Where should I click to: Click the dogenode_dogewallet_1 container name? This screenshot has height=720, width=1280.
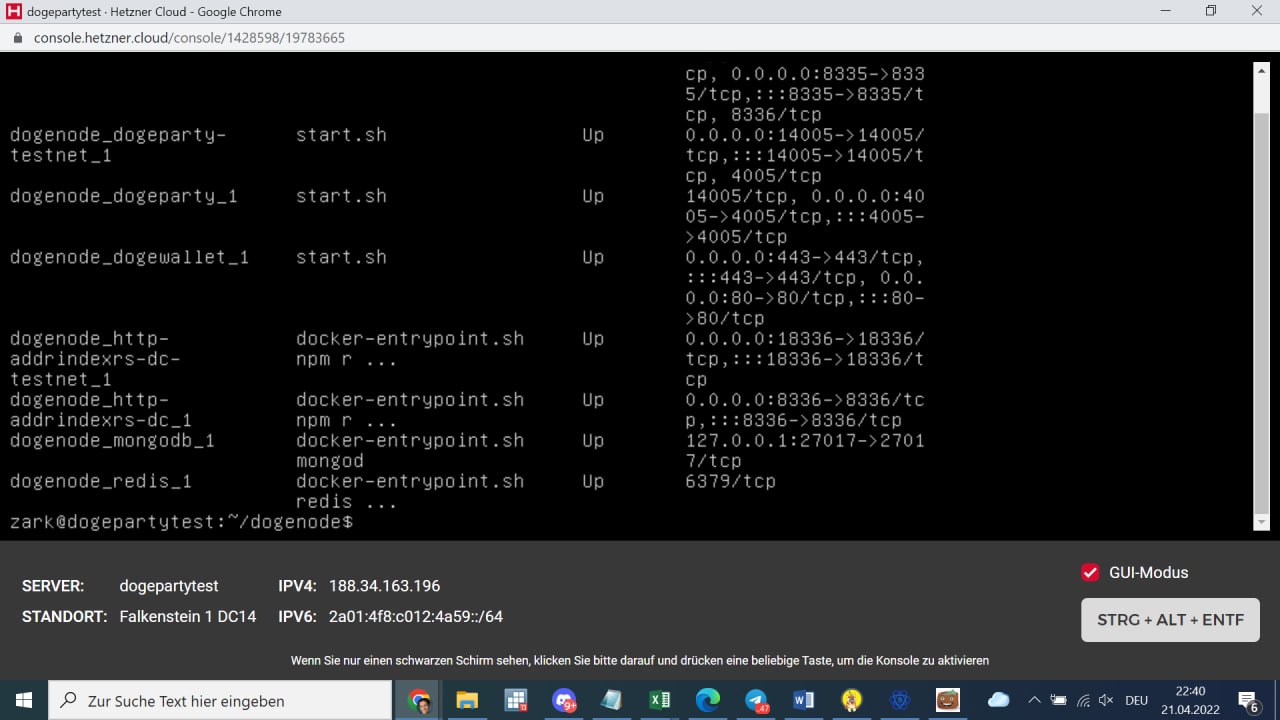click(129, 257)
